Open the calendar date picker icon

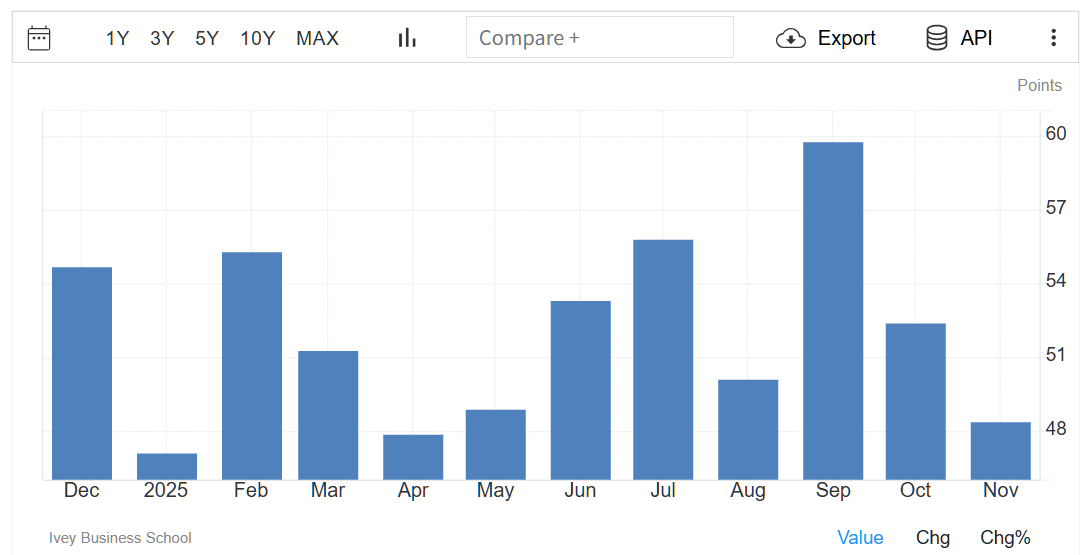(x=39, y=38)
